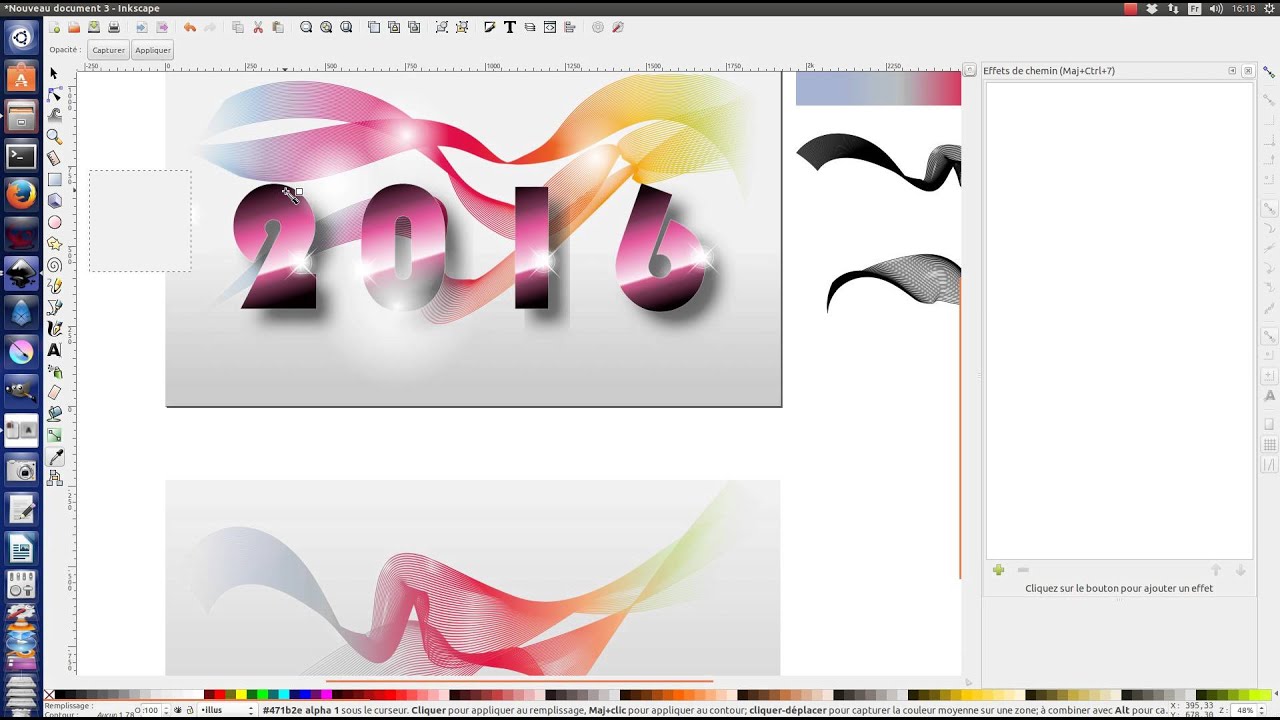The height and width of the screenshot is (720, 1280).
Task: Open the Terminal from the launcher
Action: (21, 156)
